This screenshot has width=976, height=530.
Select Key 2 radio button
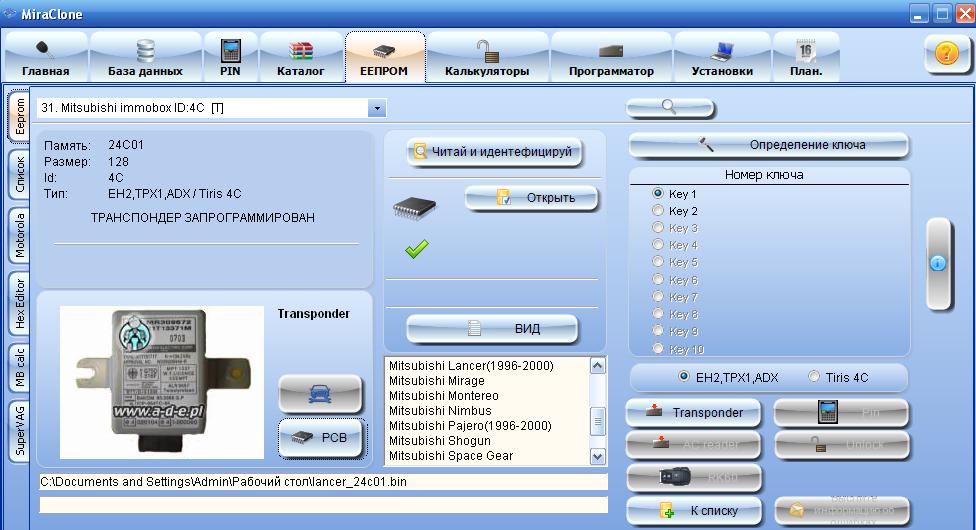658,211
